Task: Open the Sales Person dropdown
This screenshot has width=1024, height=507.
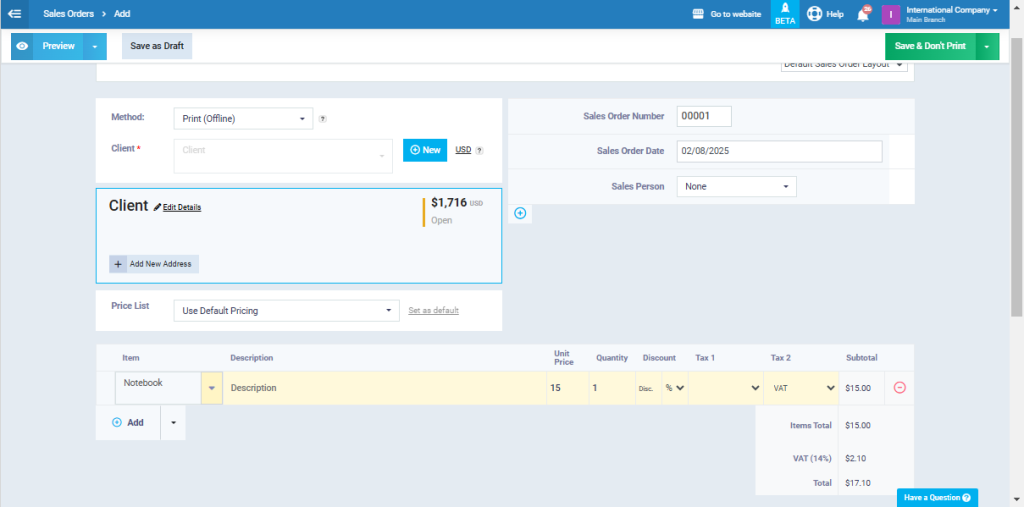Action: [737, 186]
